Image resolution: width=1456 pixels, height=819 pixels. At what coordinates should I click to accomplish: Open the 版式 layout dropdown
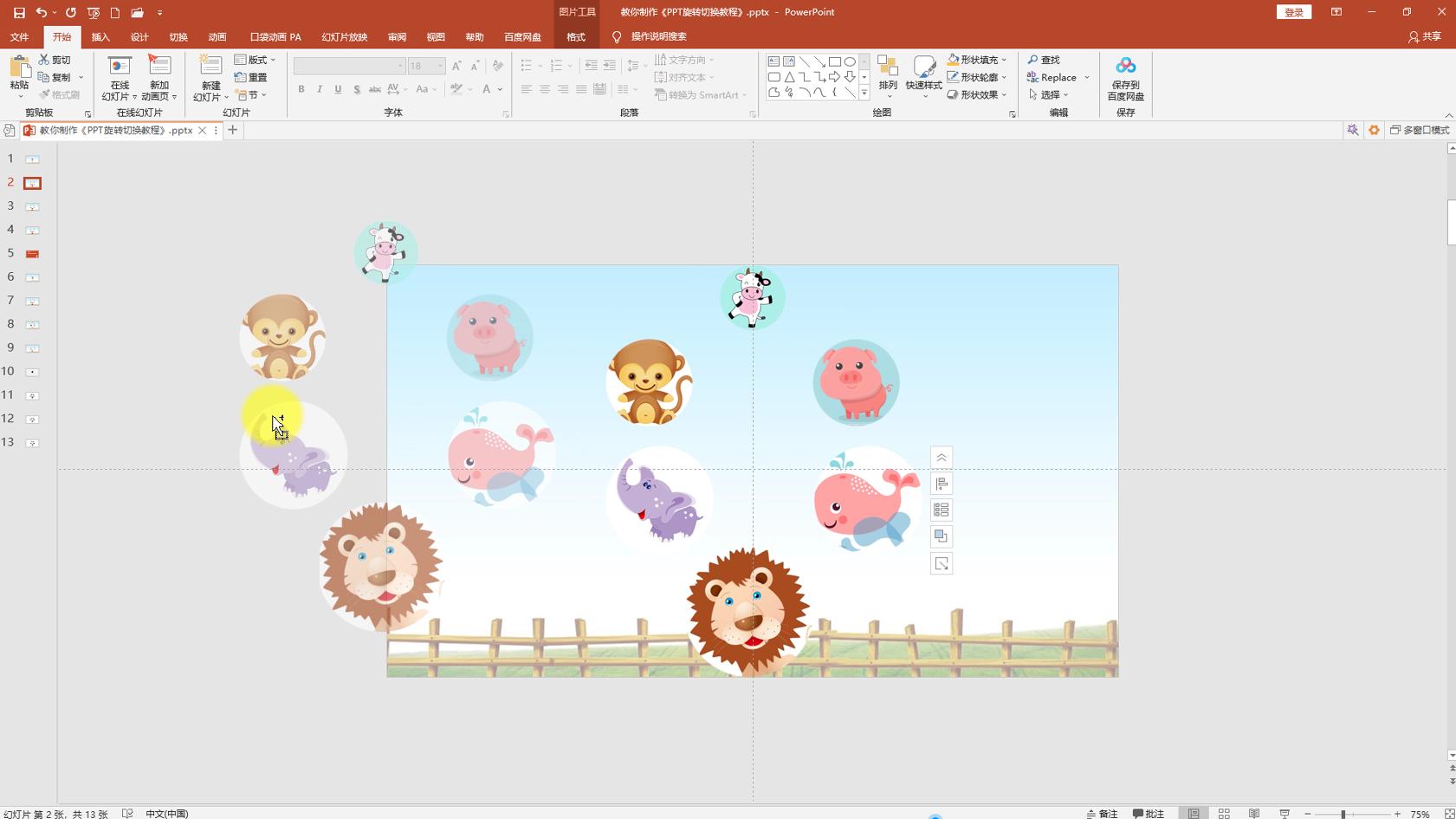pyautogui.click(x=256, y=60)
